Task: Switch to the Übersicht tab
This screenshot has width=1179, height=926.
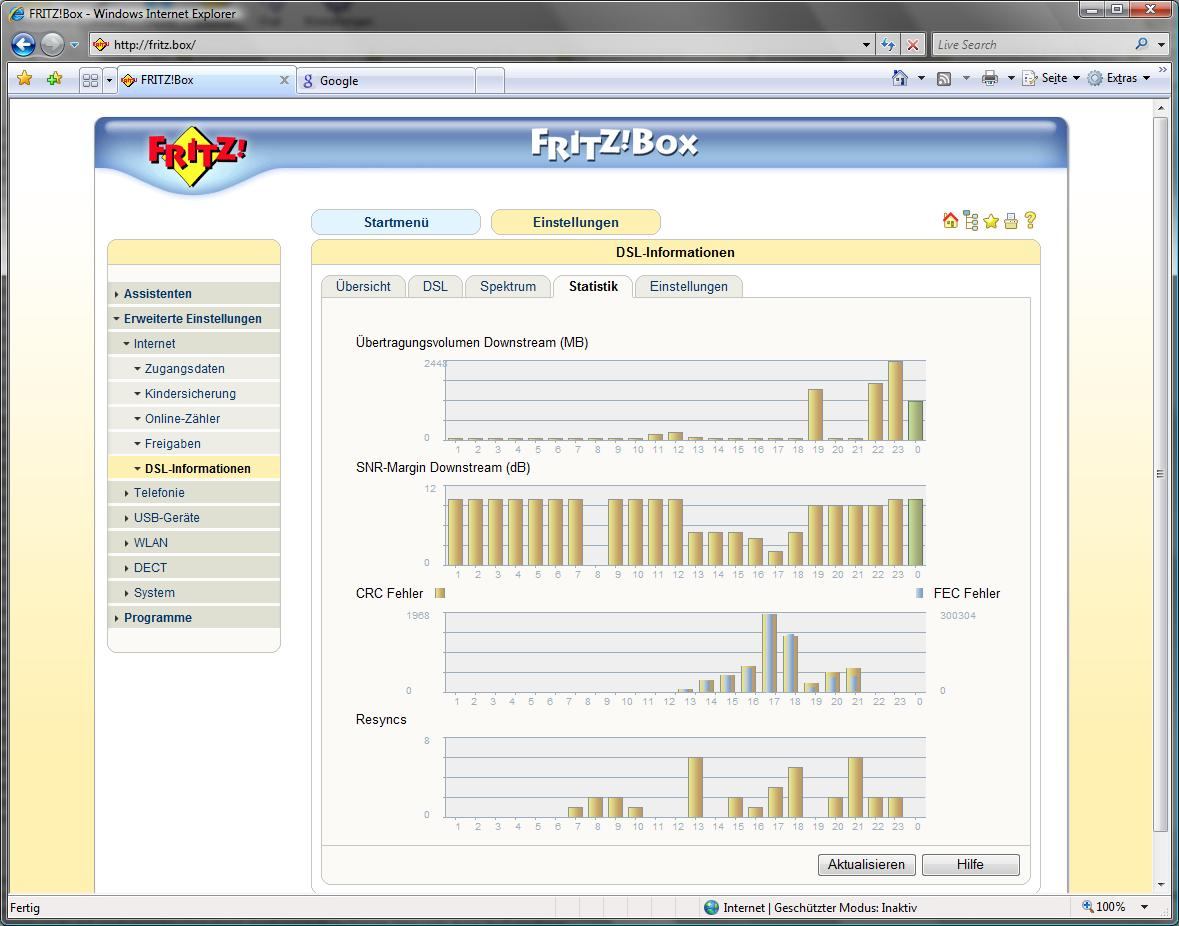Action: click(363, 286)
